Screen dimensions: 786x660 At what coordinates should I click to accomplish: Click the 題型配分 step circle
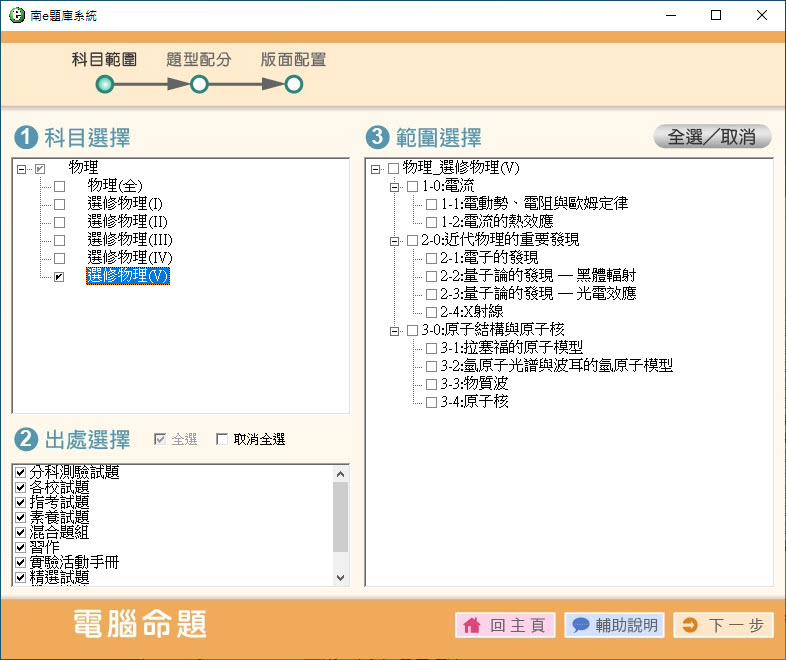[199, 85]
